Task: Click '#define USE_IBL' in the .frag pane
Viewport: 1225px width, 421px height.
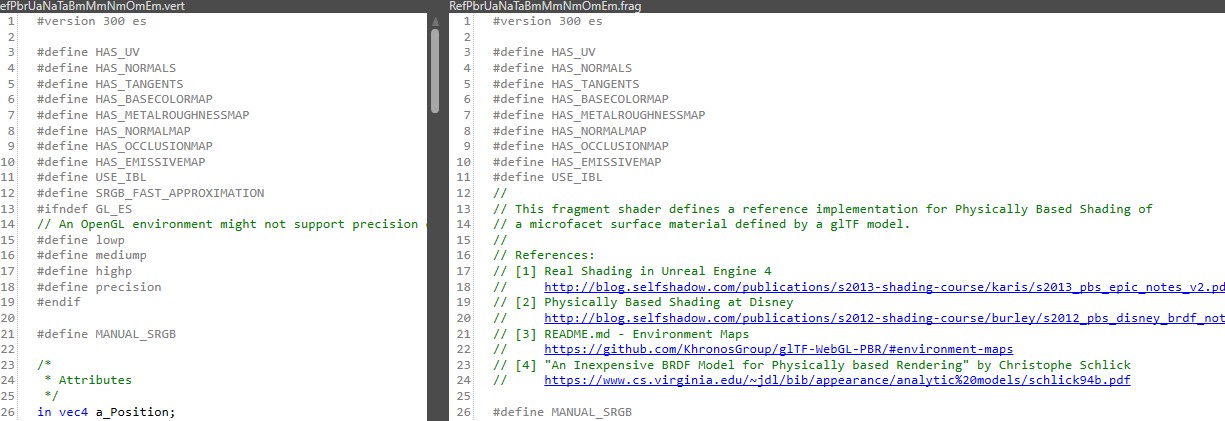Action: [x=549, y=178]
